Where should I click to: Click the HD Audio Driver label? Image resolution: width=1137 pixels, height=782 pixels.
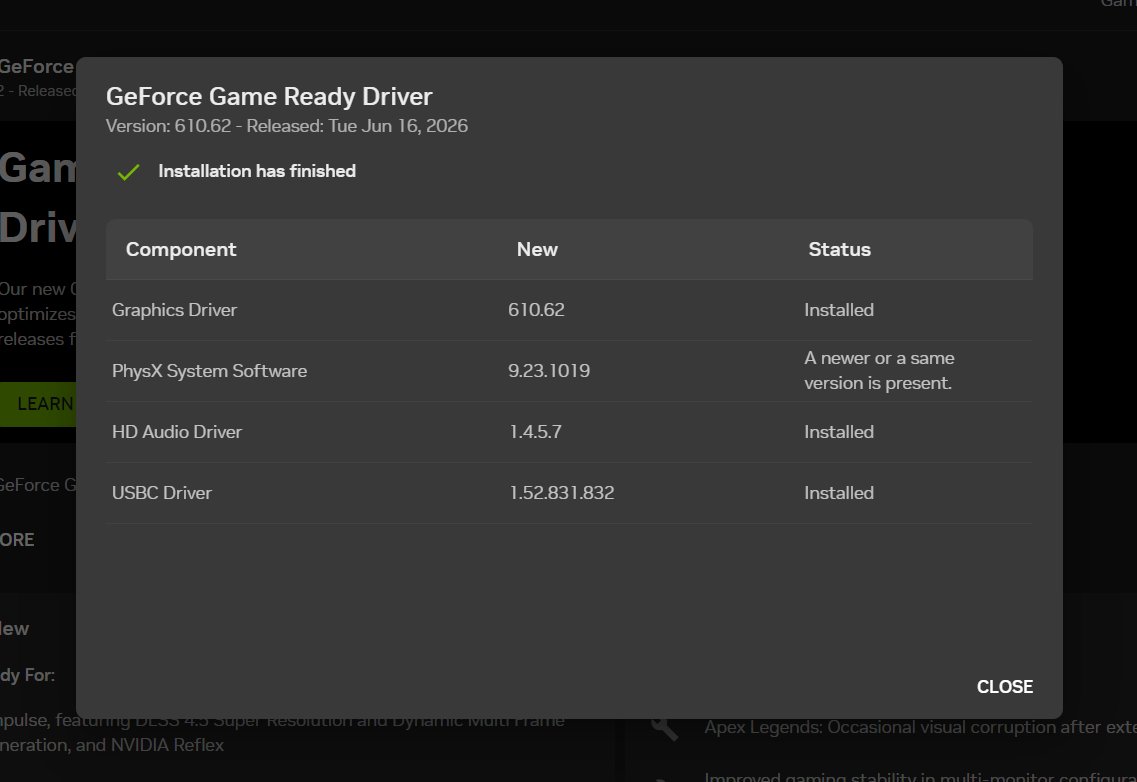(177, 432)
